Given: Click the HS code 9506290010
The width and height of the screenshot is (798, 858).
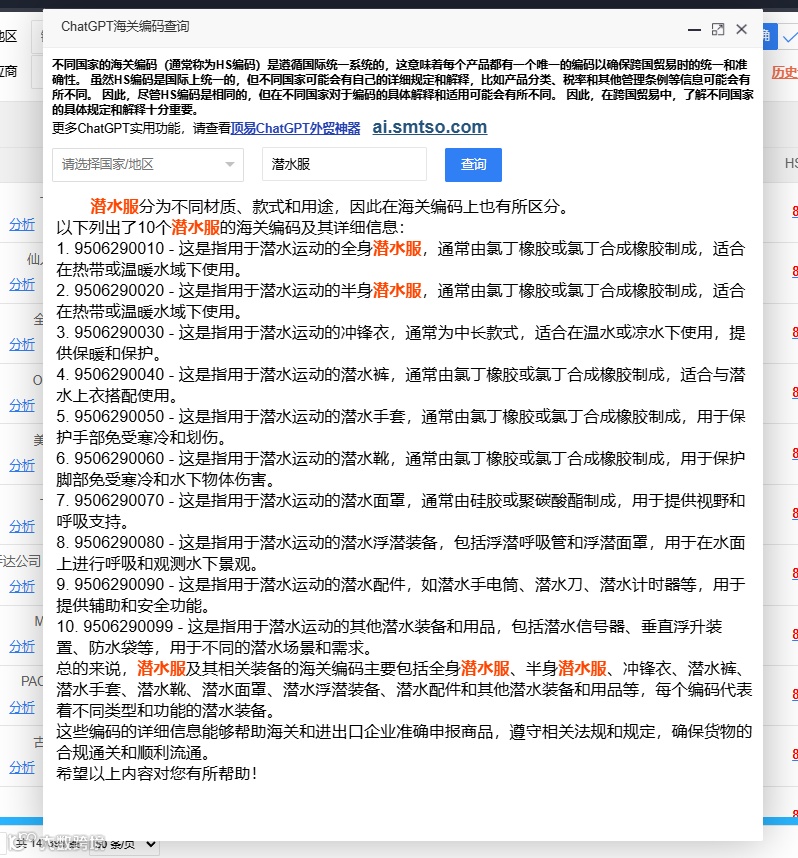Looking at the screenshot, I should (119, 248).
